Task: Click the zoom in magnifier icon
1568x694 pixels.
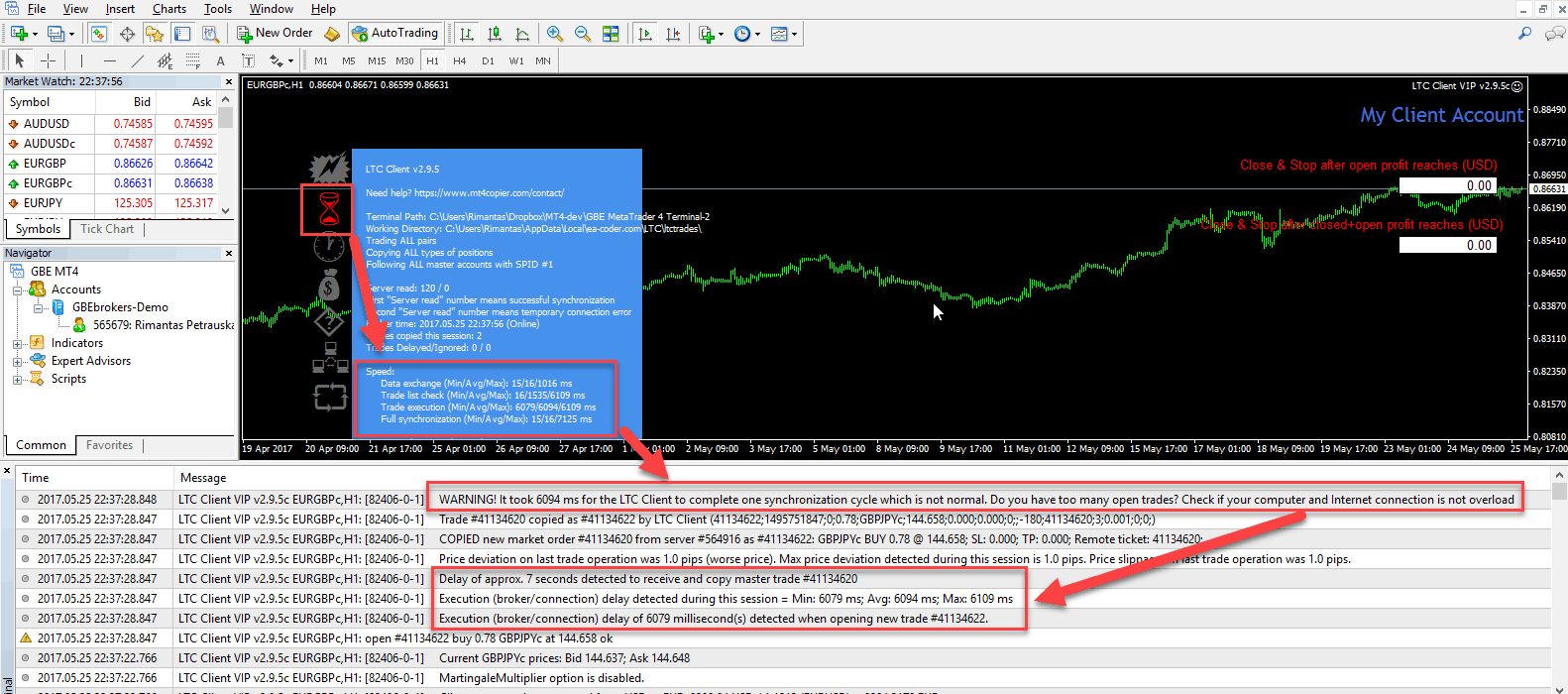Action: (555, 34)
